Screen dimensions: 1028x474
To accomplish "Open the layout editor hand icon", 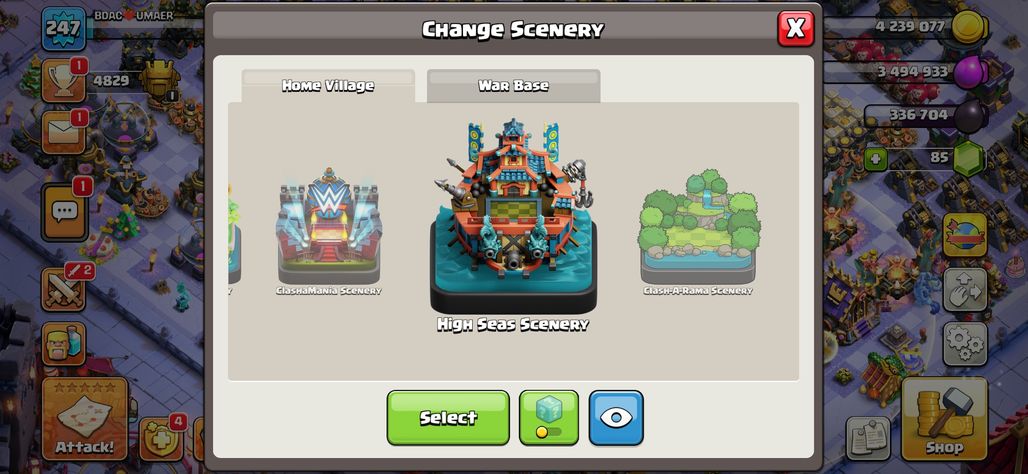I will 965,289.
